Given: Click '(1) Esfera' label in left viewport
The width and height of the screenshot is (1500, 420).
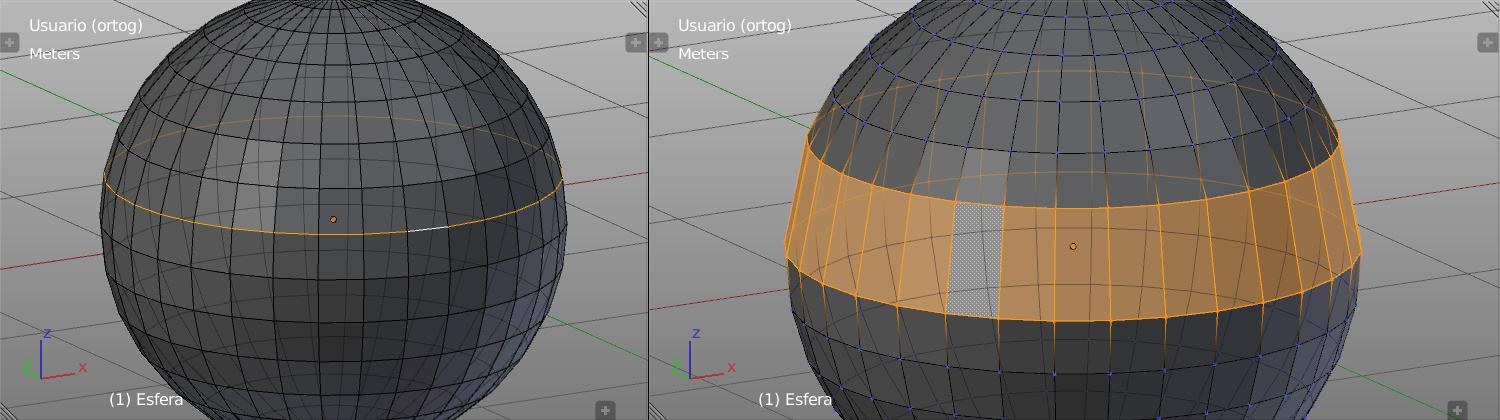Looking at the screenshot, I should pos(146,399).
